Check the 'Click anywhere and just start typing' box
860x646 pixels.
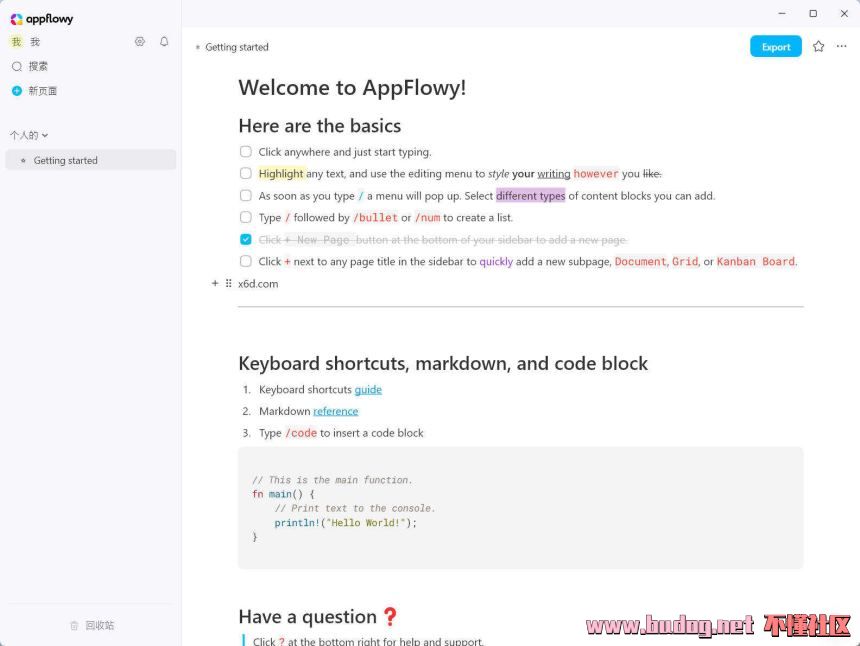pos(246,152)
